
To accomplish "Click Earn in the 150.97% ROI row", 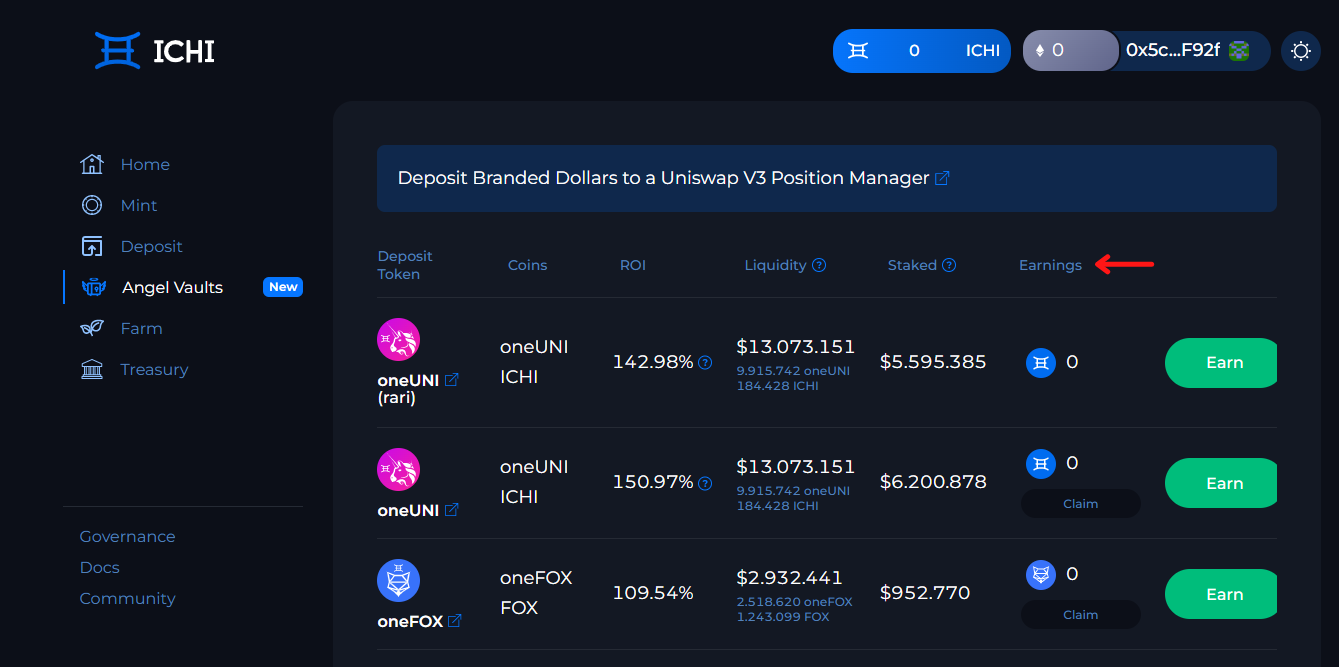I will click(1221, 484).
